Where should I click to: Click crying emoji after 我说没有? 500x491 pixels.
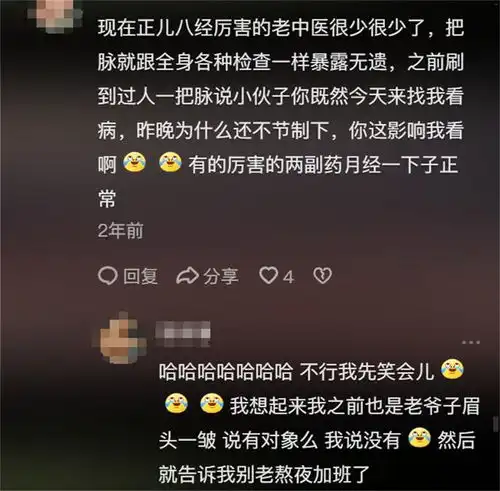[419, 438]
